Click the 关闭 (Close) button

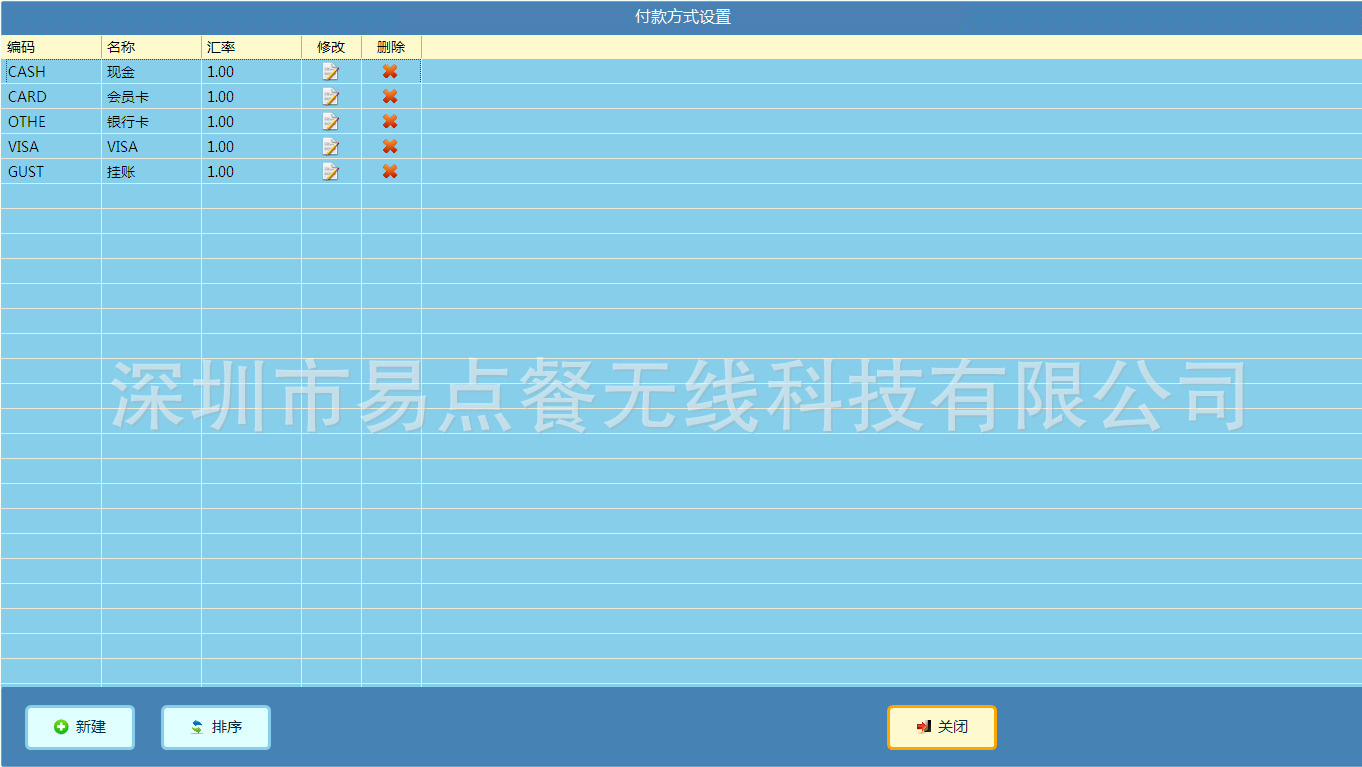click(942, 727)
